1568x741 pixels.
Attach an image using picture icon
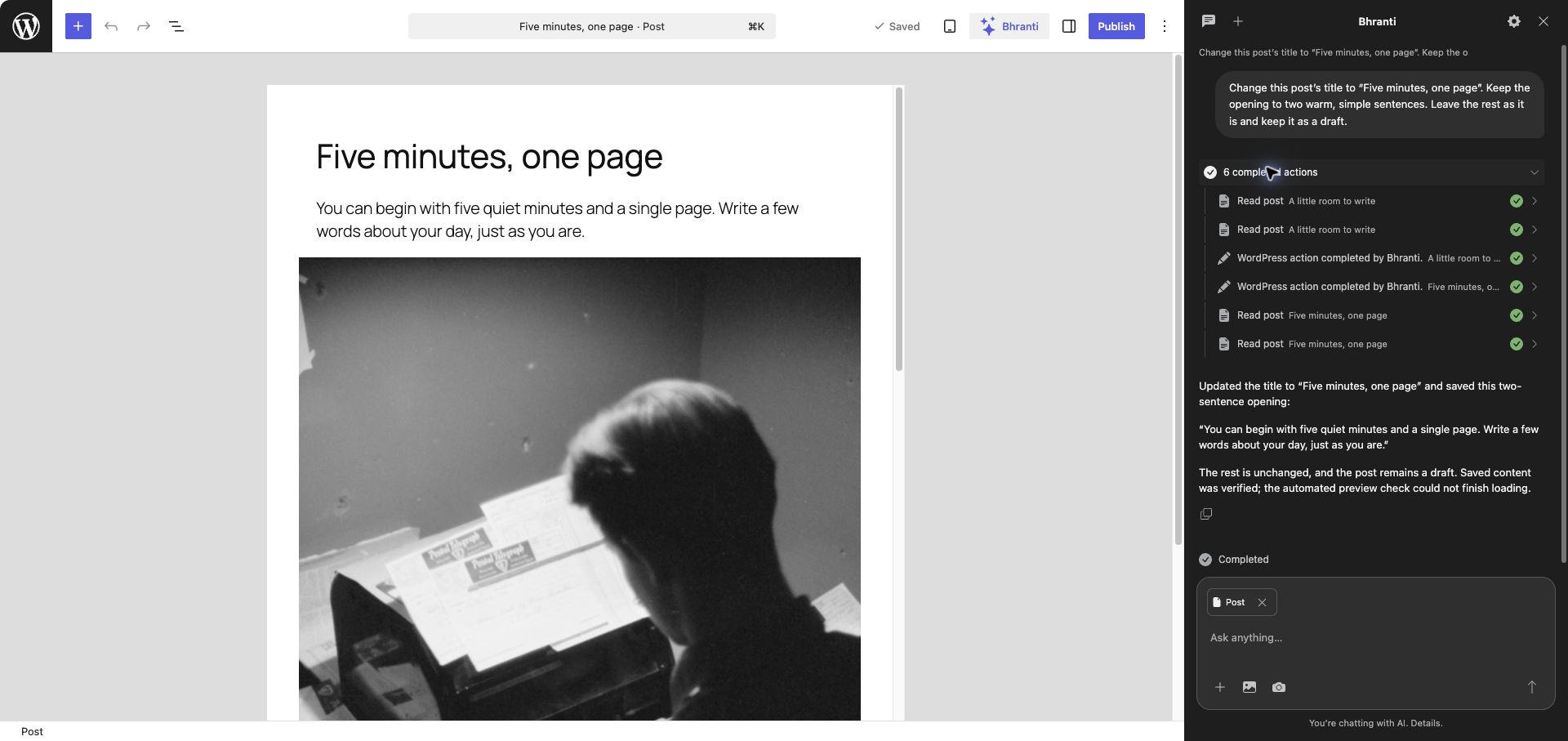(1249, 687)
